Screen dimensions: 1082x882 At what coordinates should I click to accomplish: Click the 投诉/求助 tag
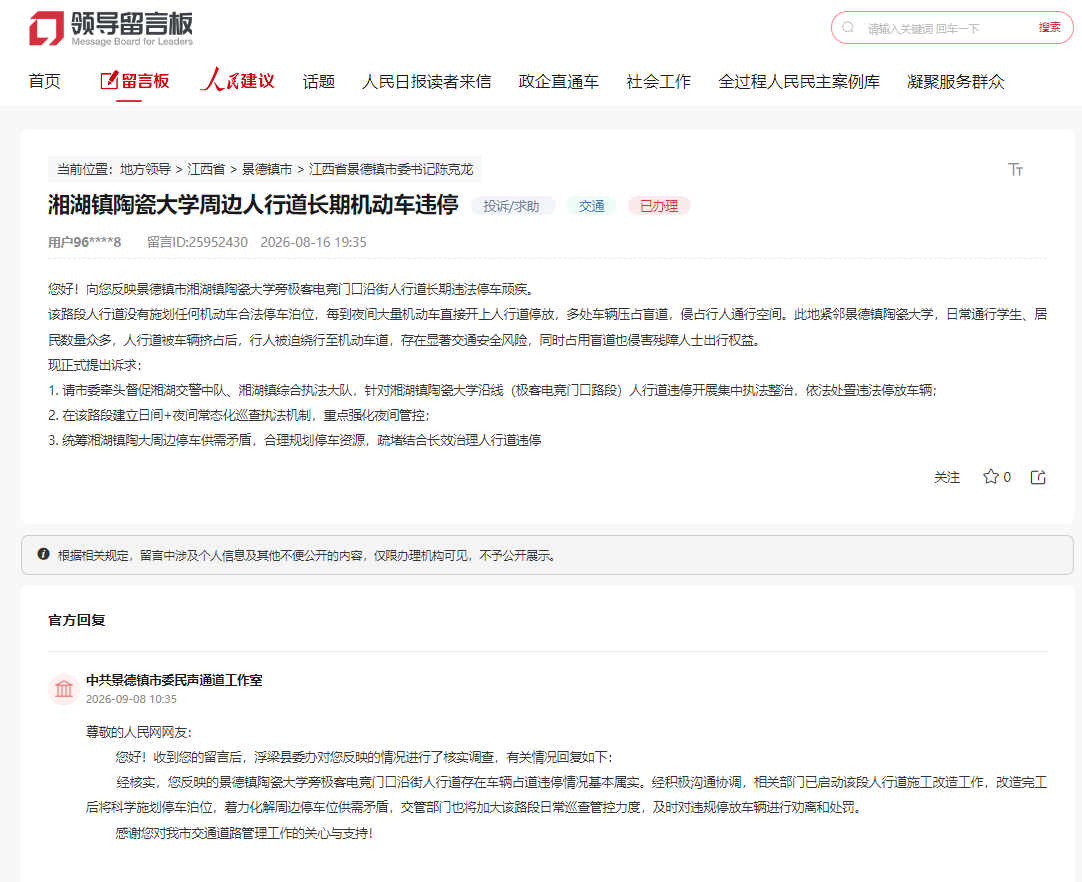tap(511, 206)
